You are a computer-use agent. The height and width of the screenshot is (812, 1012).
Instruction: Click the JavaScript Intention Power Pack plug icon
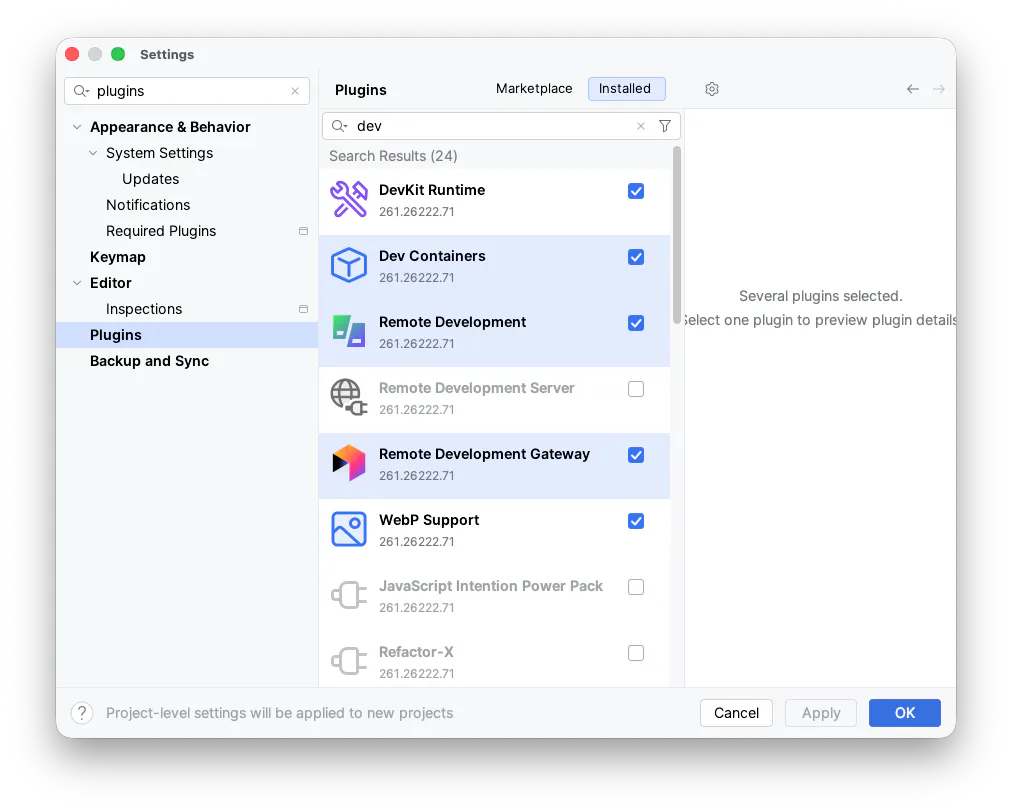point(349,595)
